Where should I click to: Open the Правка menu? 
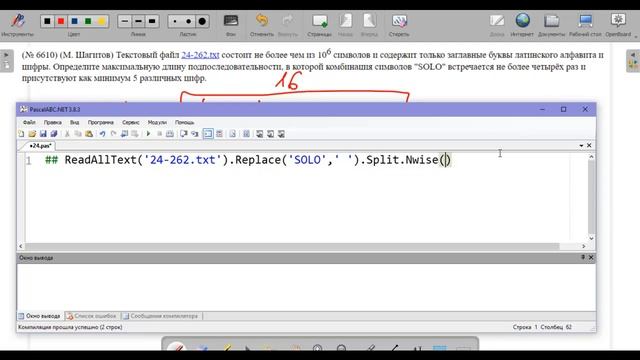53,122
